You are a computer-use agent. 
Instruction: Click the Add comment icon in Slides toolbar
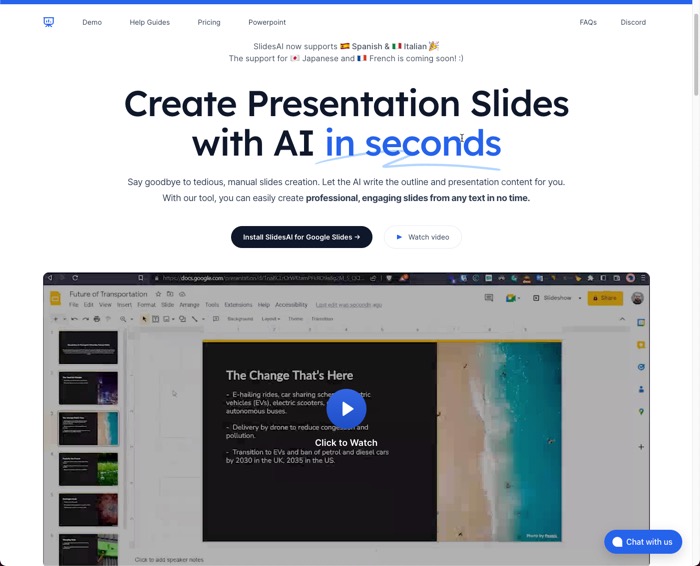pos(216,319)
